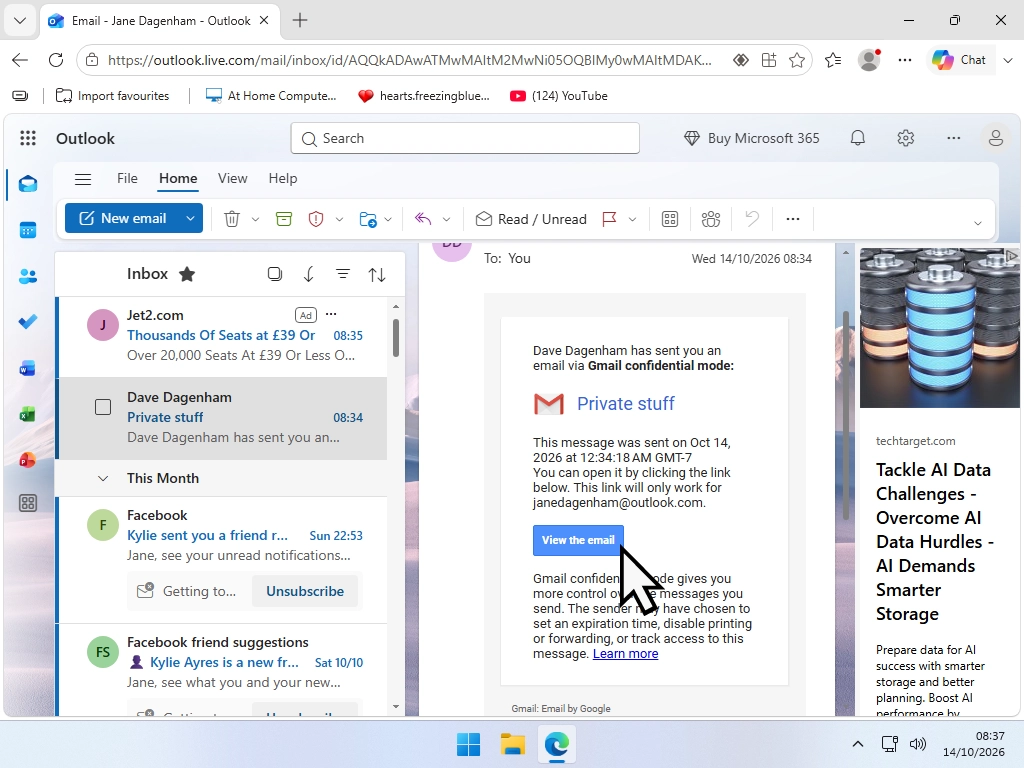Archive the selected email
Screen dimensions: 1024x768
pyautogui.click(x=284, y=219)
